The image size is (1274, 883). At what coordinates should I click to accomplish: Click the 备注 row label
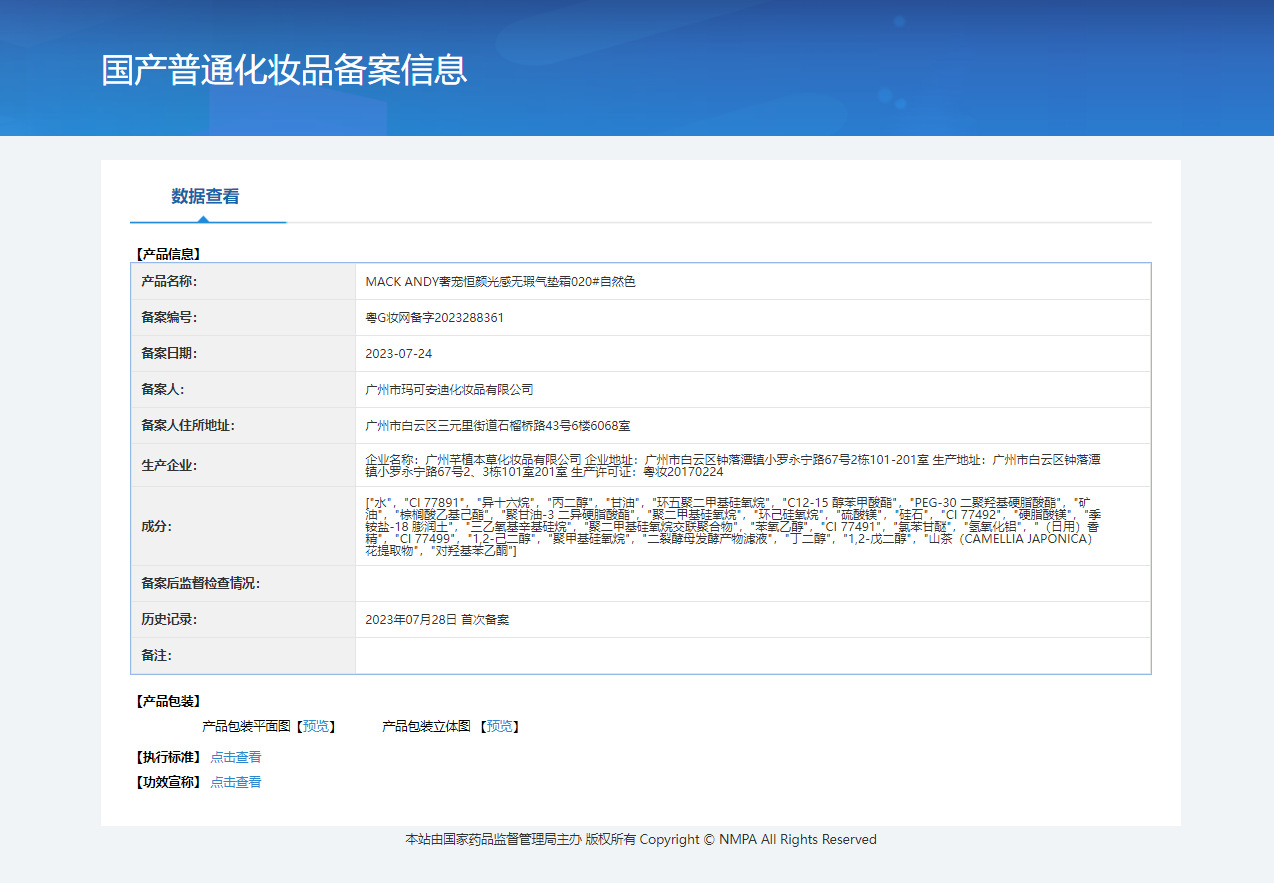click(x=155, y=656)
